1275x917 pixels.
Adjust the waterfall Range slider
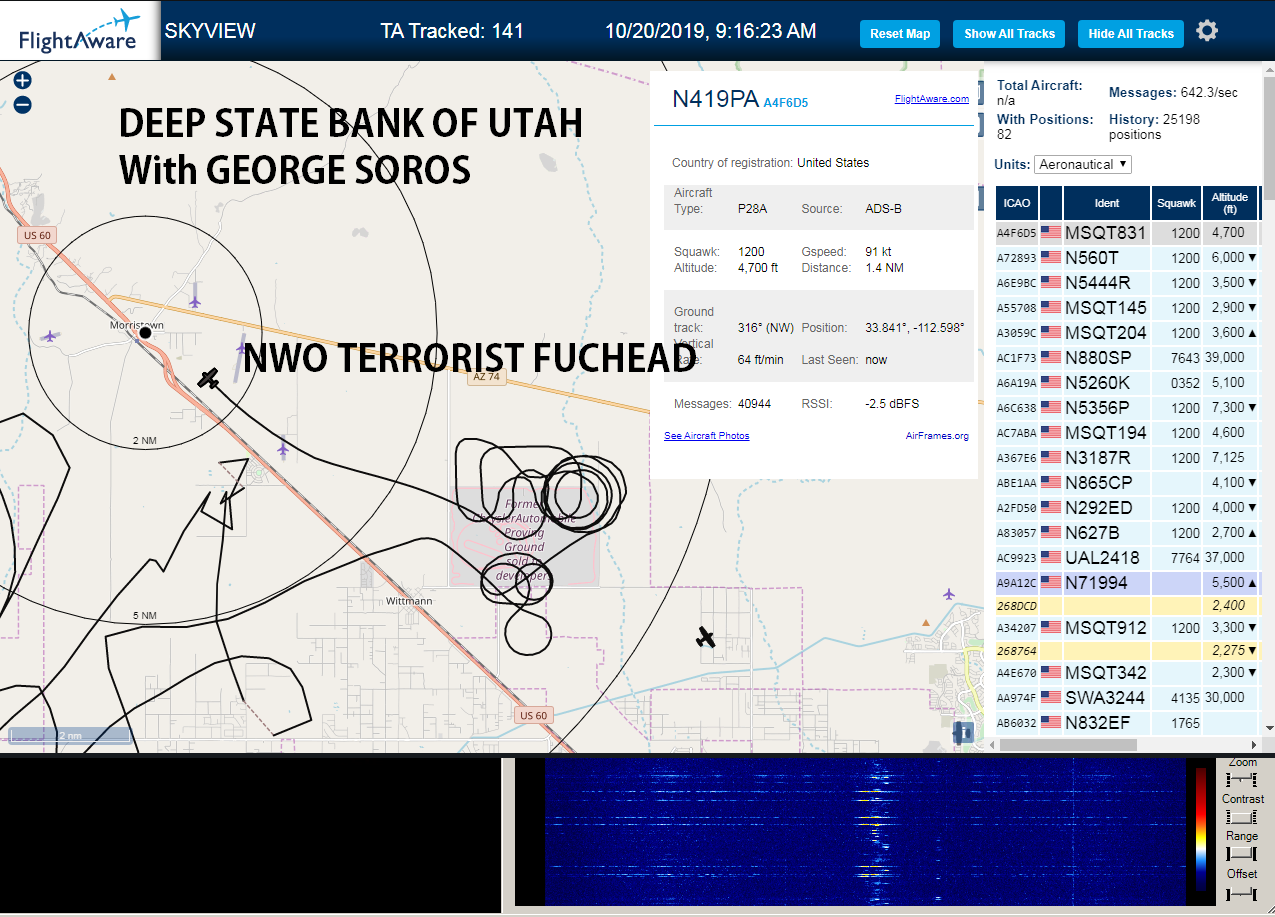point(1241,853)
